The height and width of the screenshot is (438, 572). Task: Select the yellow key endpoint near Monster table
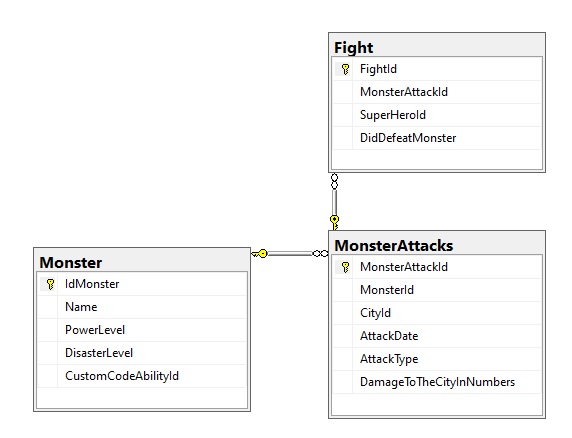click(260, 253)
